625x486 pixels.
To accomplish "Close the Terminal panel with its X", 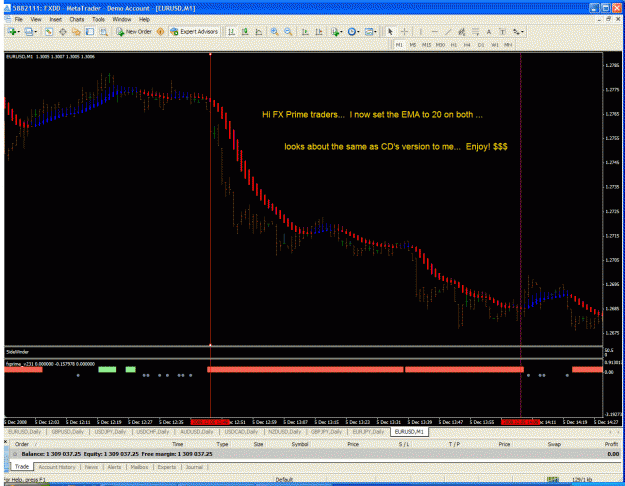I will pos(6,442).
